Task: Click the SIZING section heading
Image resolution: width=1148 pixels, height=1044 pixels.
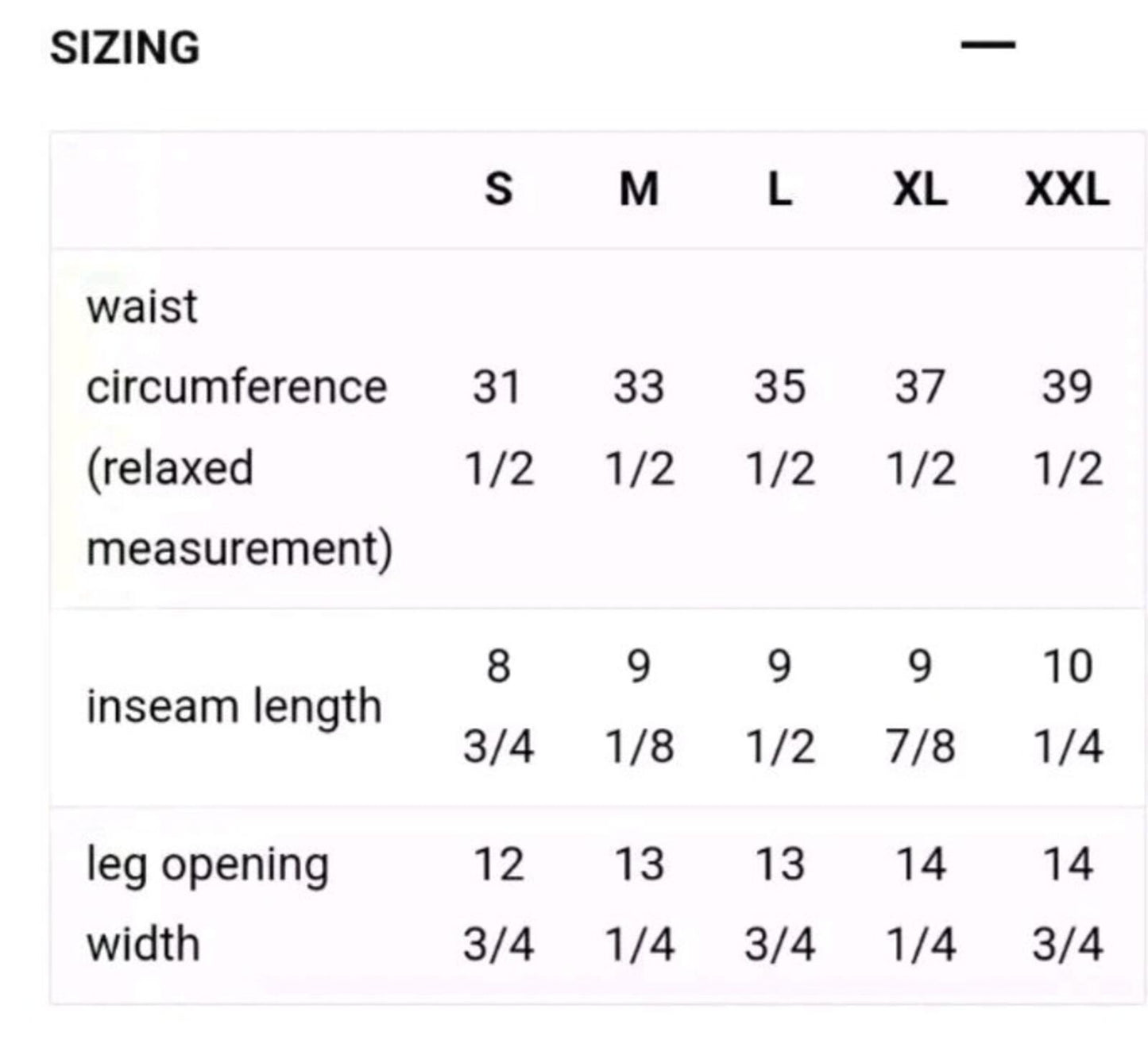Action: tap(125, 48)
